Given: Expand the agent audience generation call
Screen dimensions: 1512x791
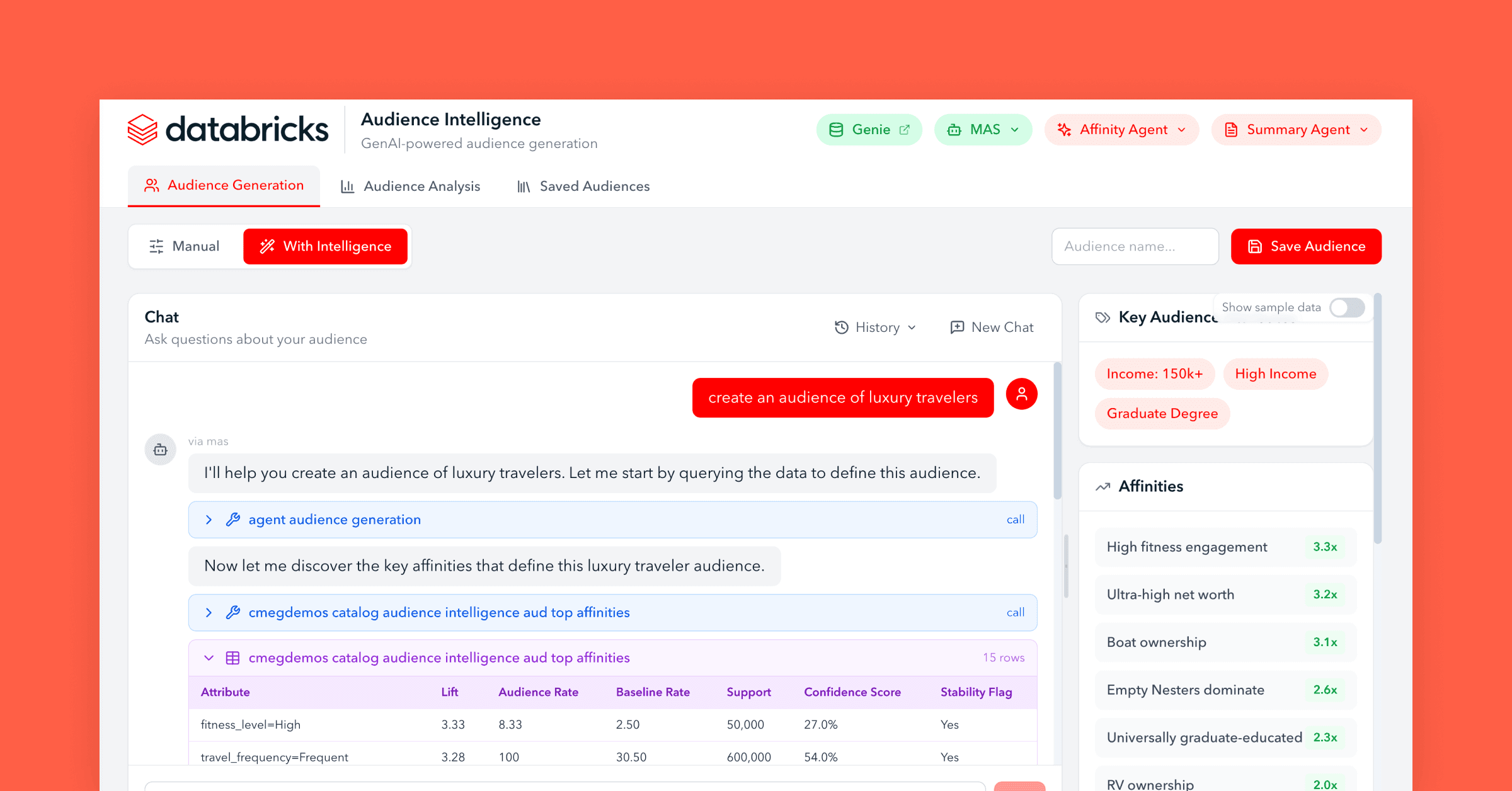Looking at the screenshot, I should coord(209,520).
